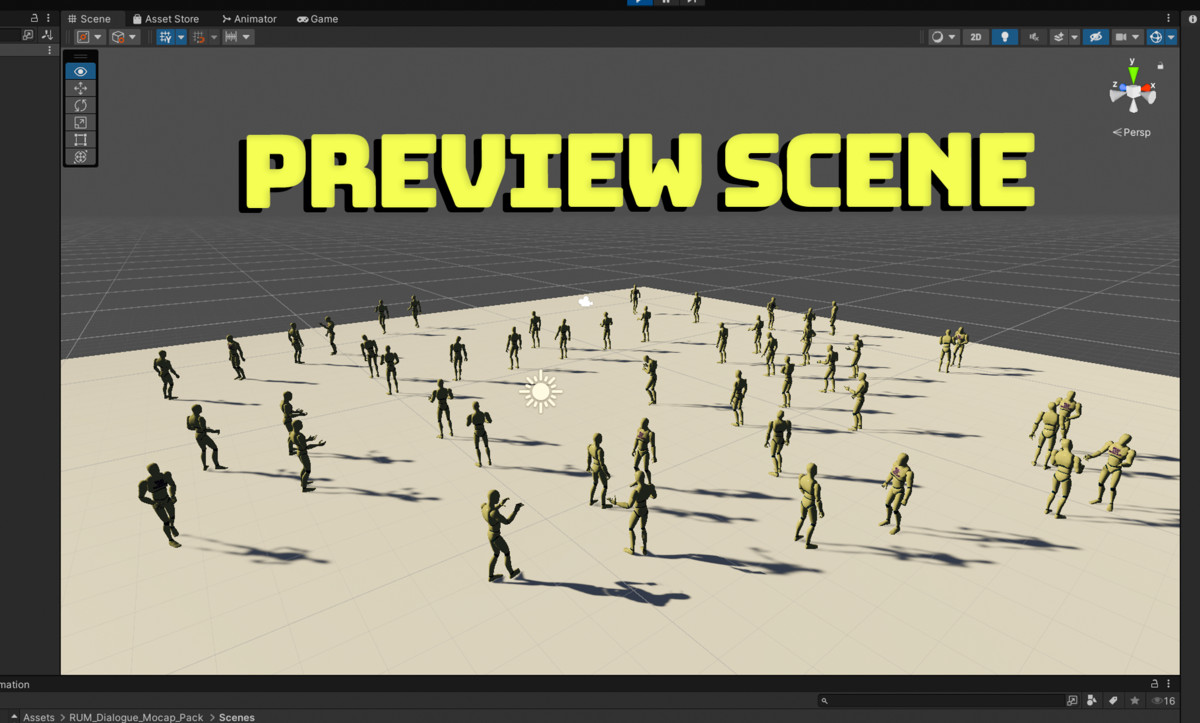
Task: Open Scene view kebab options menu
Action: tap(1169, 18)
